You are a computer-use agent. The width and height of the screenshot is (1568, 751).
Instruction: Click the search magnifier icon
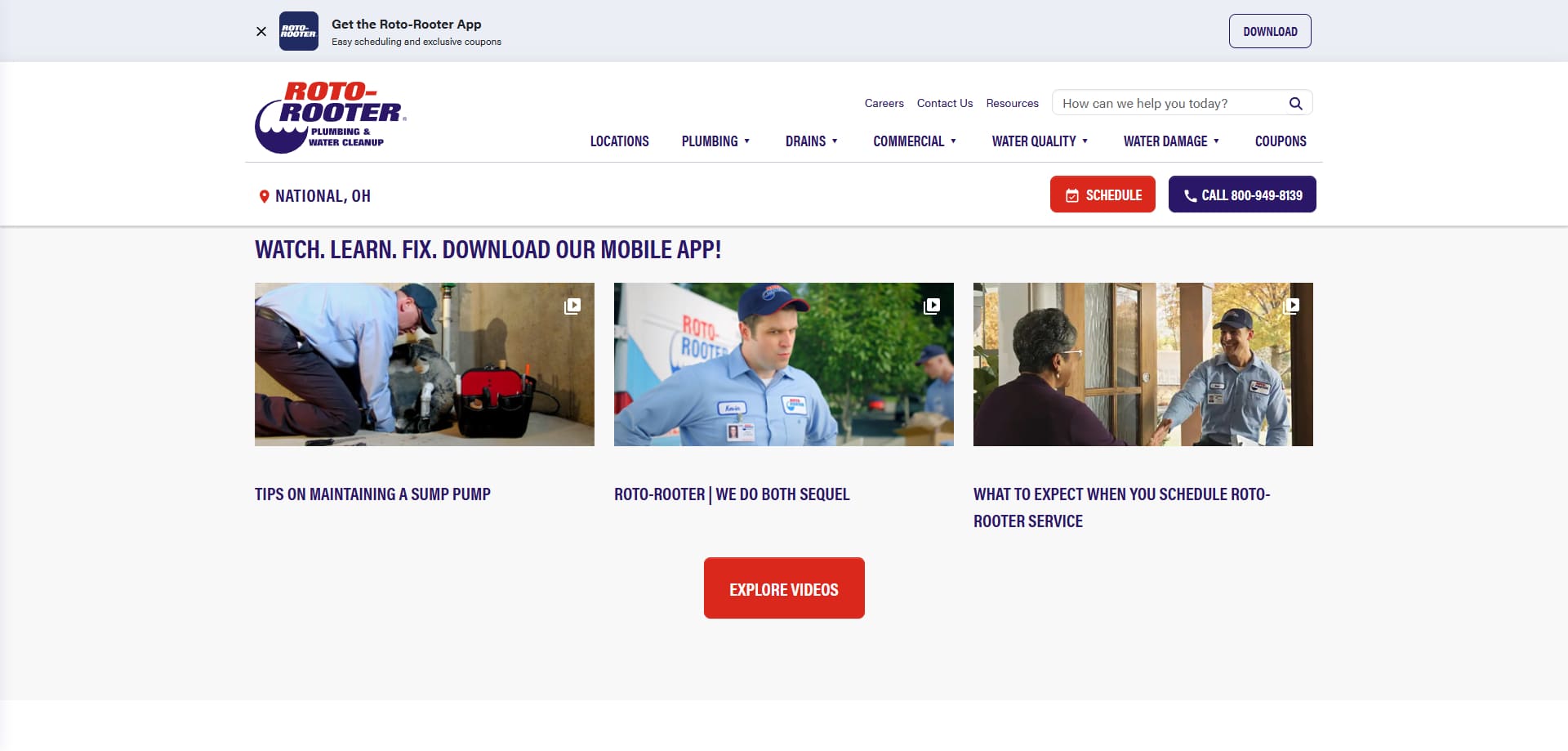1295,103
